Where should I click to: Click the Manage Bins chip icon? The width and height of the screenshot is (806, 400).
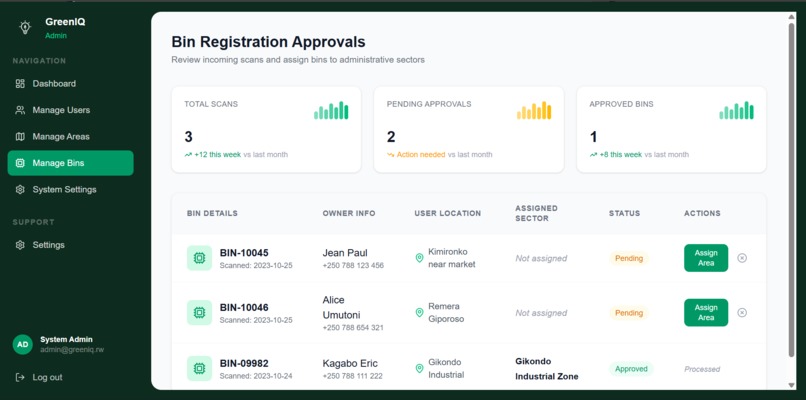[20, 163]
